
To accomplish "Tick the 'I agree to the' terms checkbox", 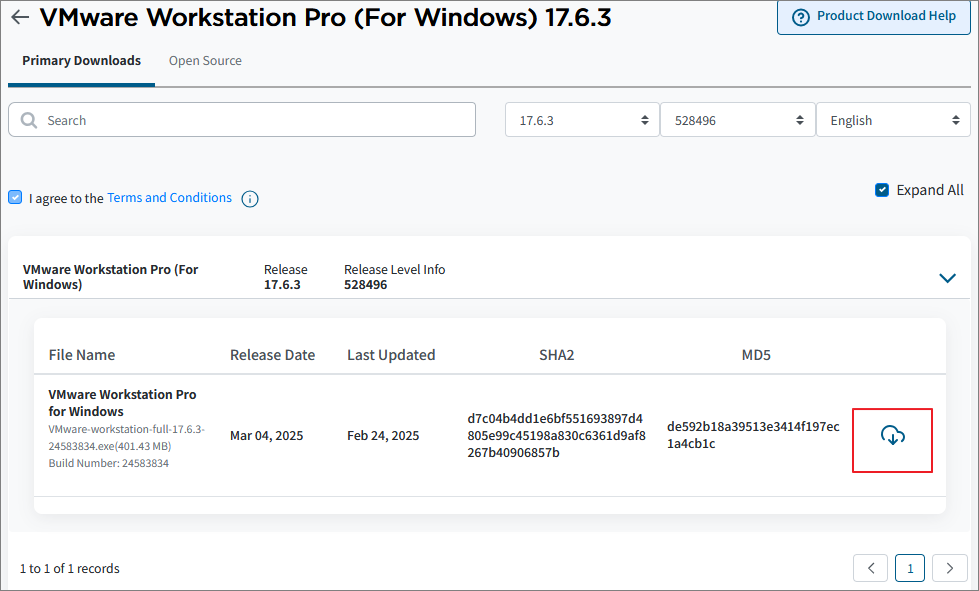I will [15, 198].
